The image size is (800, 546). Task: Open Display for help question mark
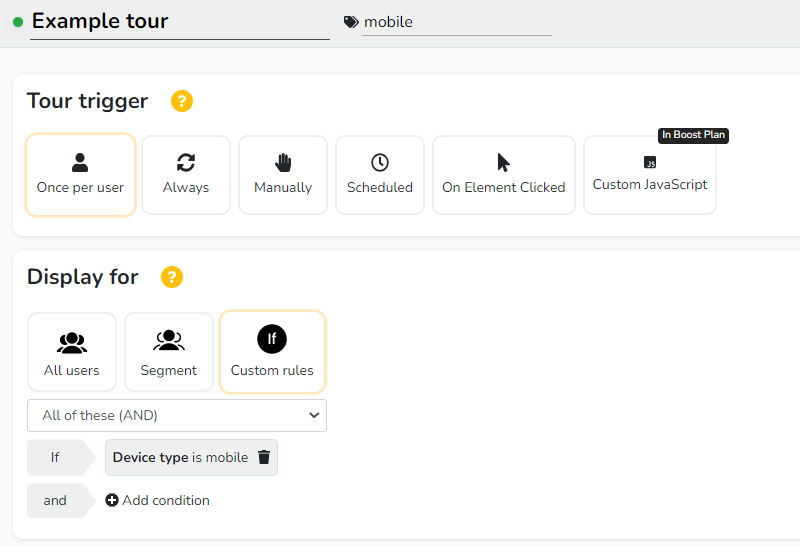pyautogui.click(x=172, y=277)
